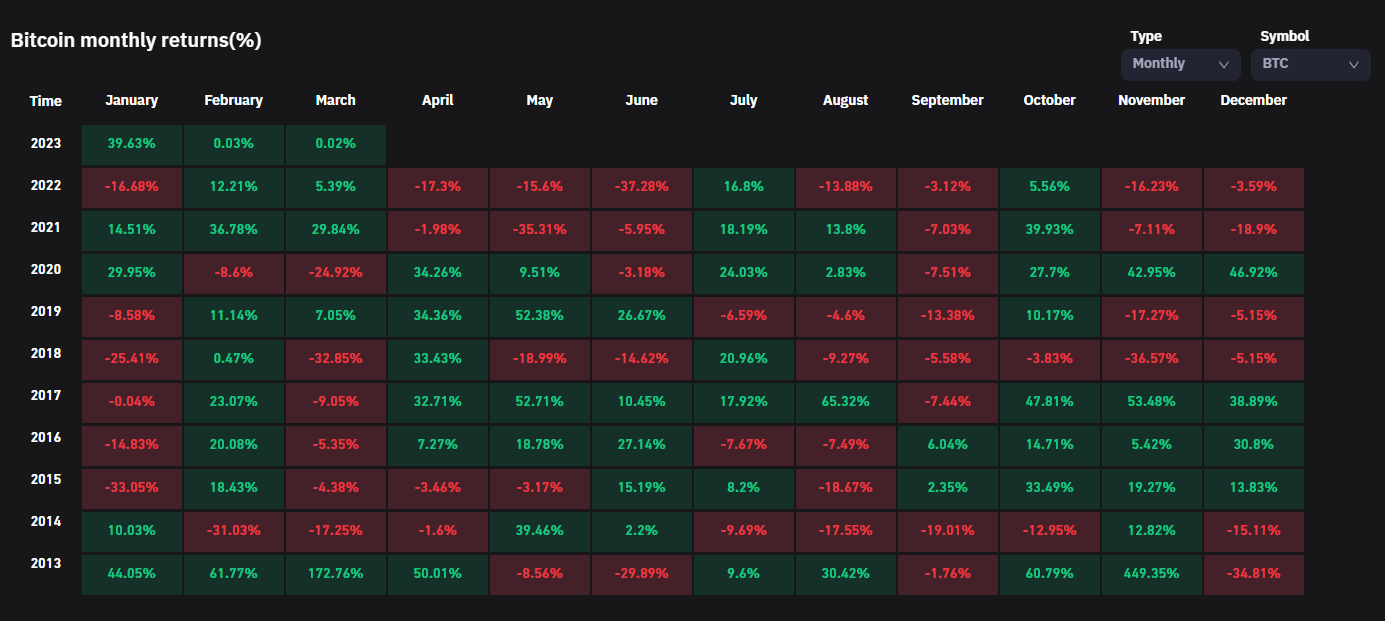Click the 46.92% December 2020 cell
1385x621 pixels.
click(x=1253, y=273)
